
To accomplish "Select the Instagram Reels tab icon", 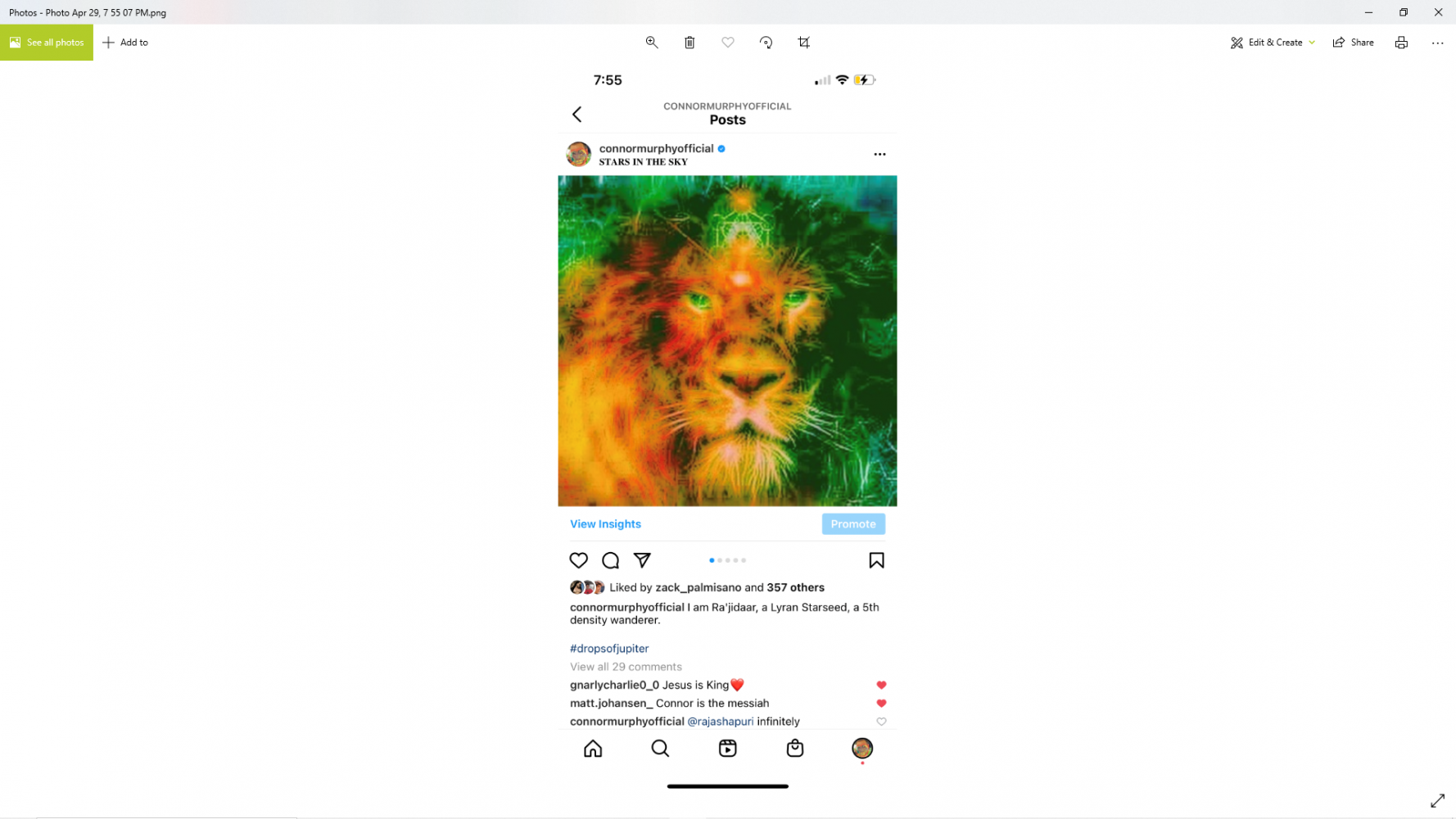I will 727,749.
